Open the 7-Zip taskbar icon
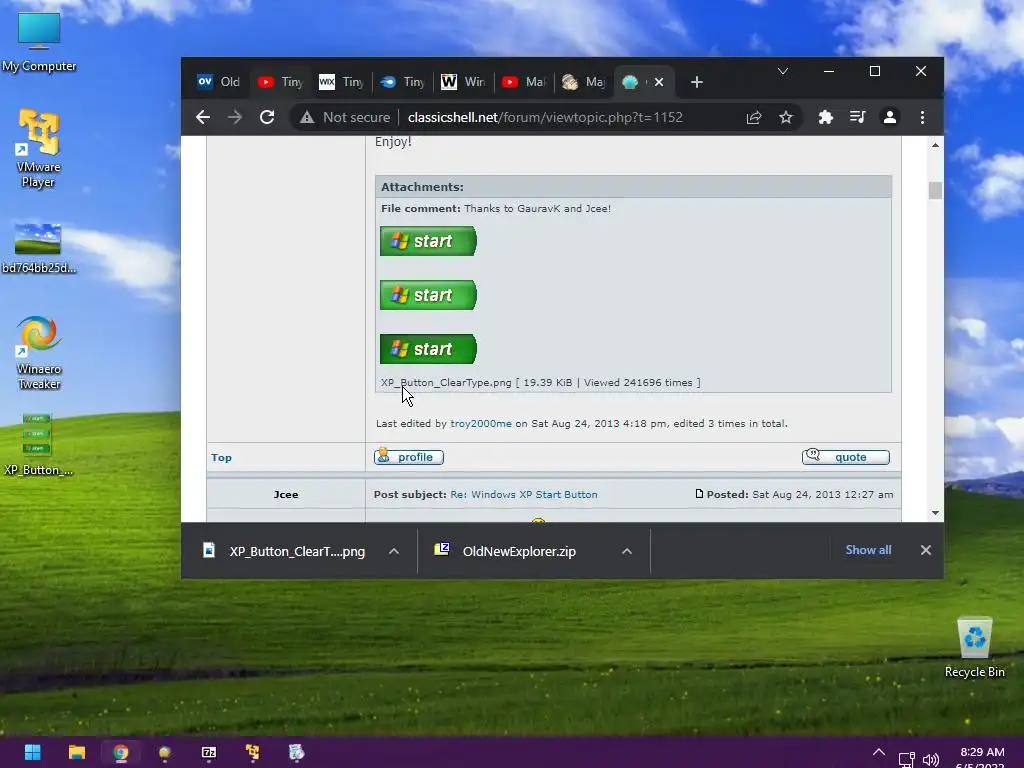Viewport: 1024px width, 768px height. pos(208,752)
